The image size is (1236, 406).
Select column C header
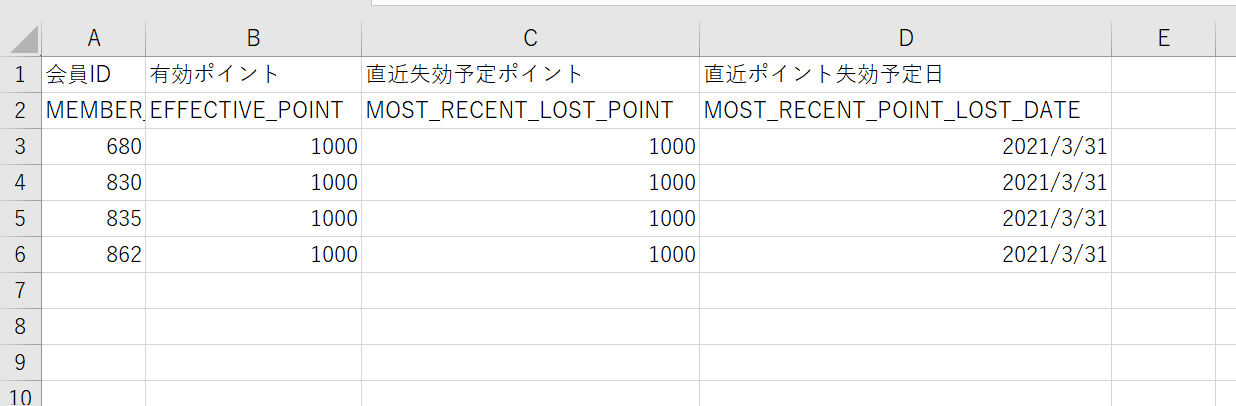530,38
